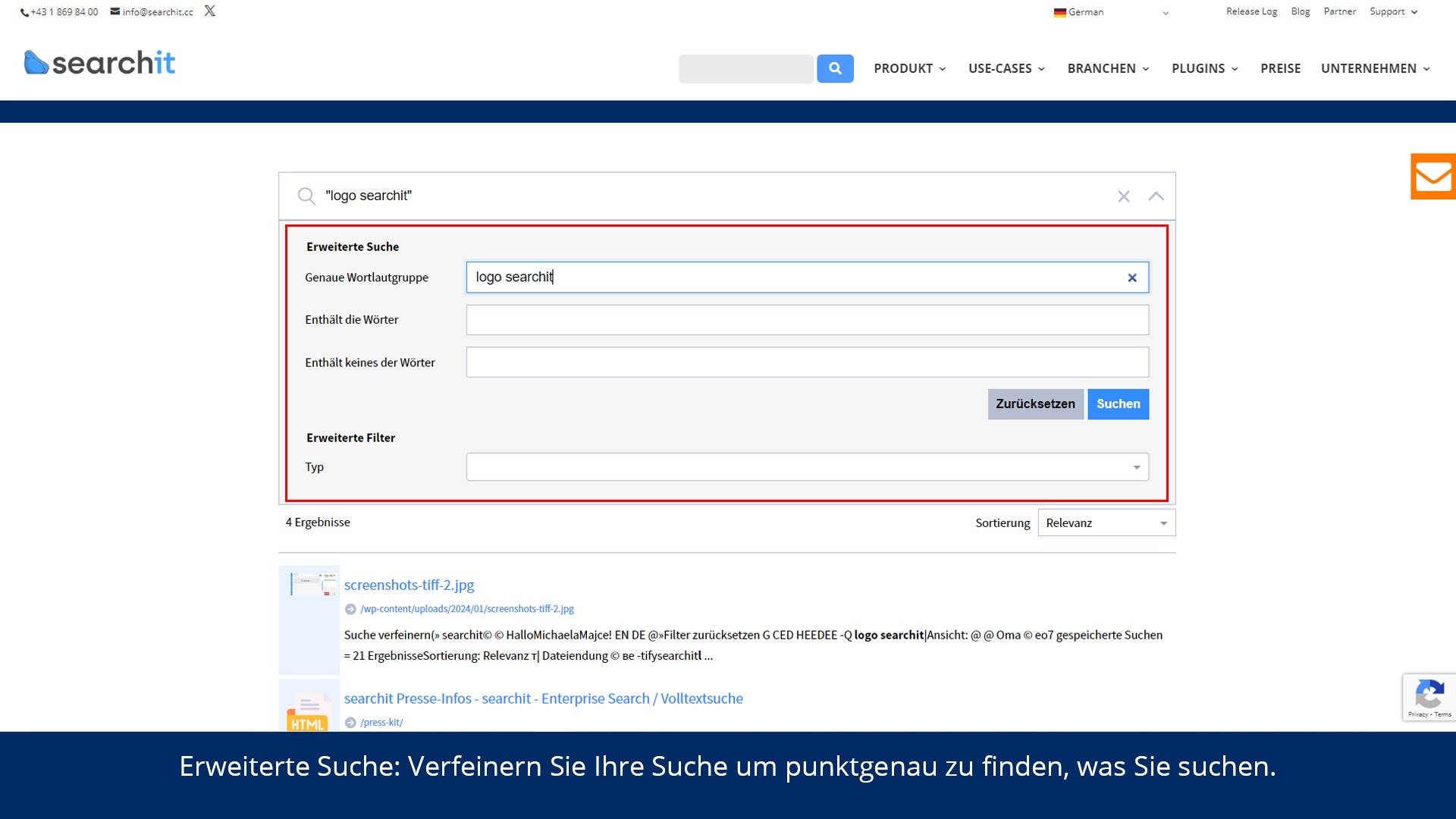Expand the BRANCHEN menu
Screen dimensions: 1456x819
click(x=1109, y=68)
